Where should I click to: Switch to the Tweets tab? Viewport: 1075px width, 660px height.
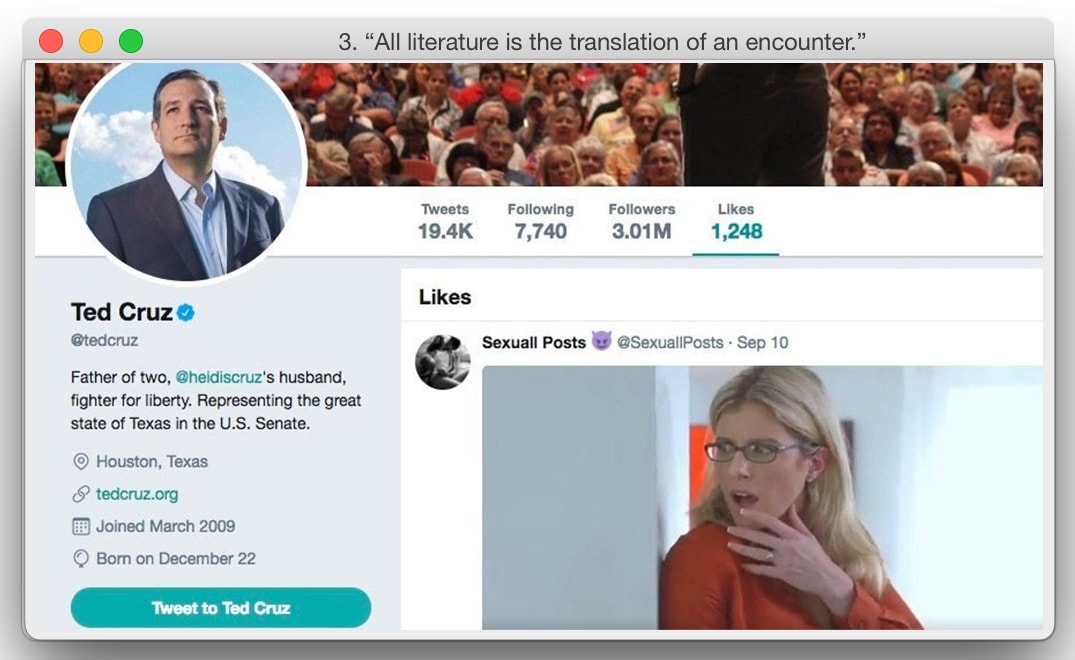(x=445, y=221)
